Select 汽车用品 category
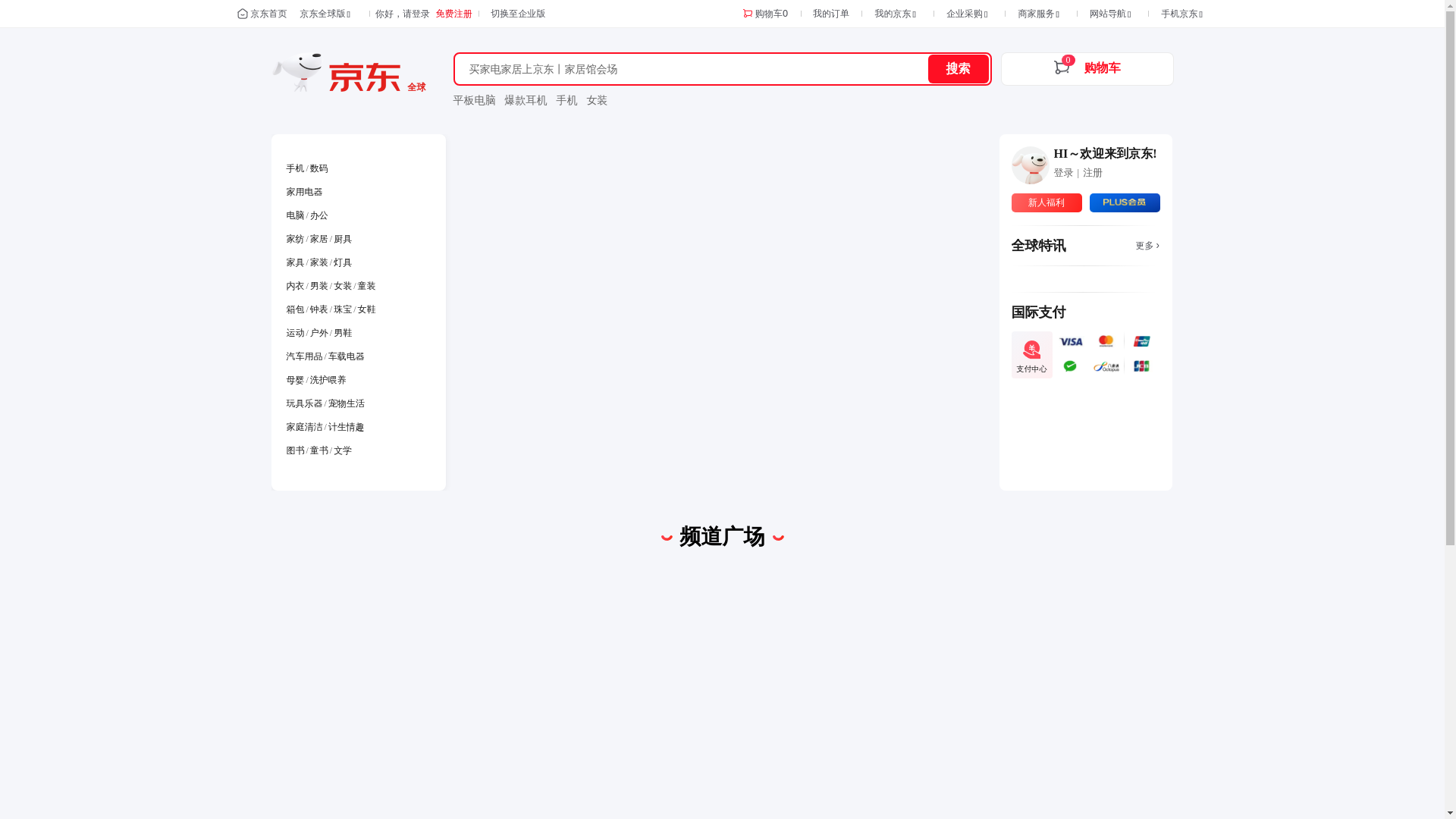The image size is (1456, 819). pyautogui.click(x=304, y=356)
